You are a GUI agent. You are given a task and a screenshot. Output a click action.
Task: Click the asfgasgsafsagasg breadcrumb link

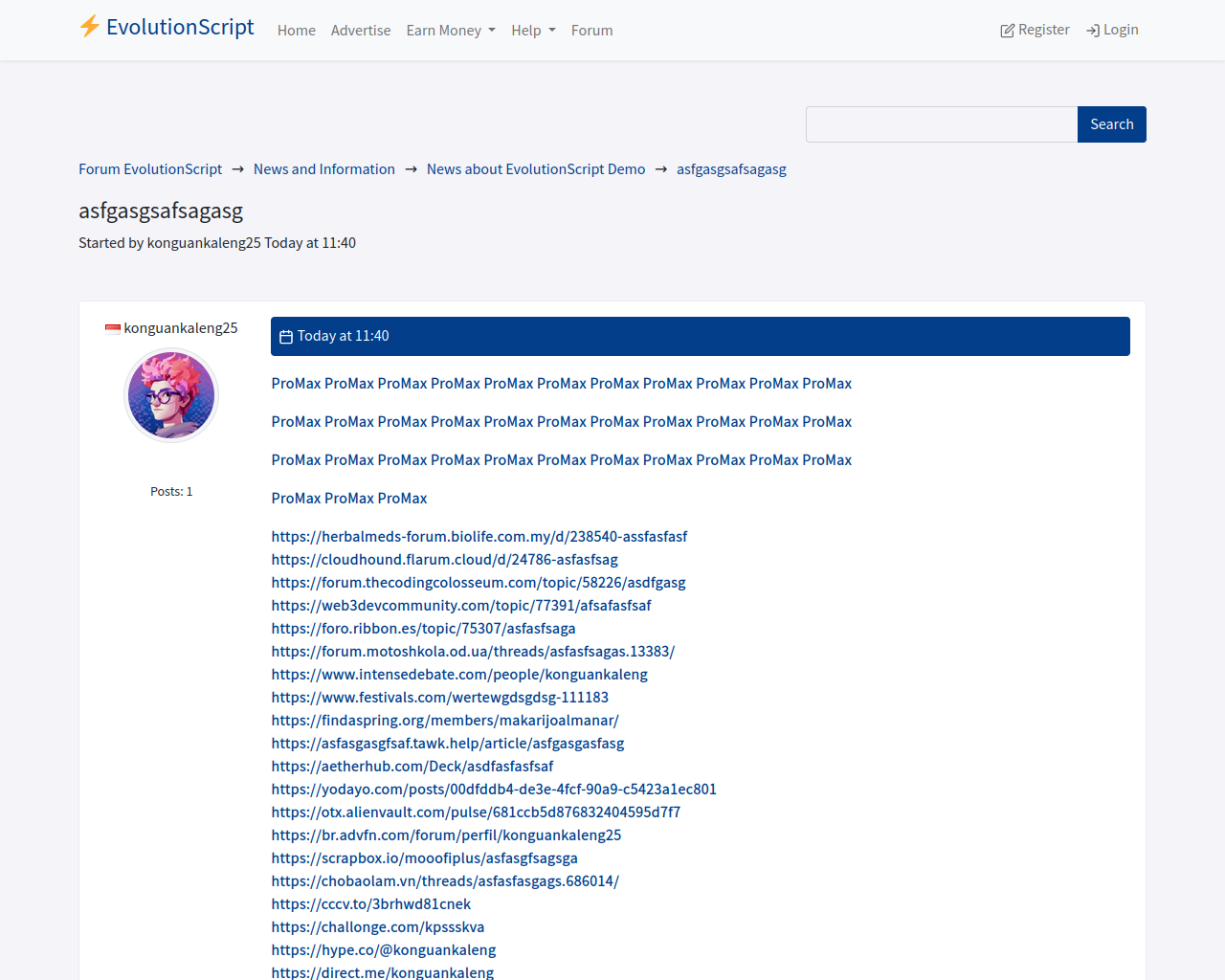(731, 169)
